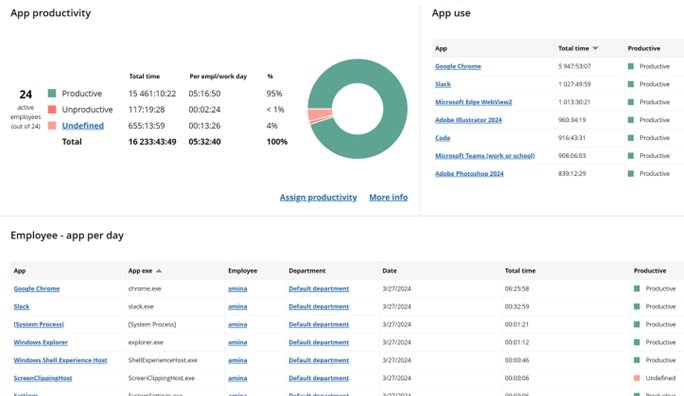Open amina in the slack.exe row
This screenshot has width=684, height=396.
coord(237,307)
